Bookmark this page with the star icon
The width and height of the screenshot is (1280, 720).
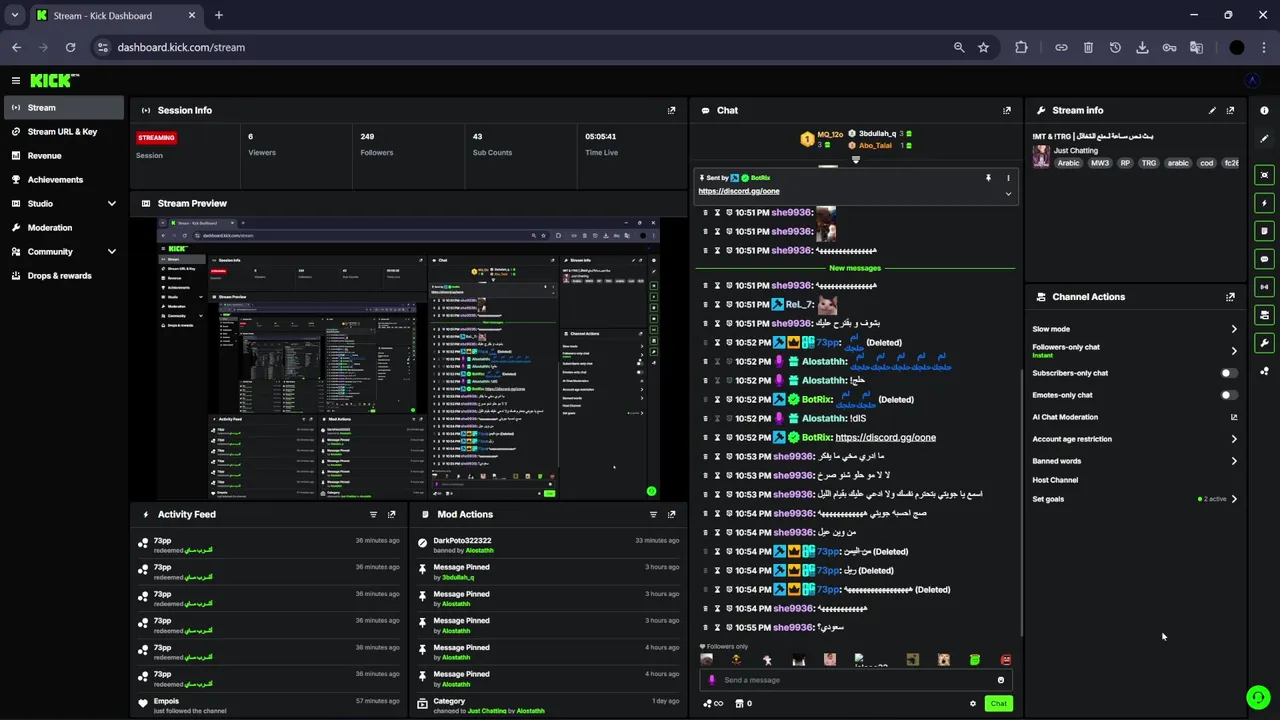[983, 47]
